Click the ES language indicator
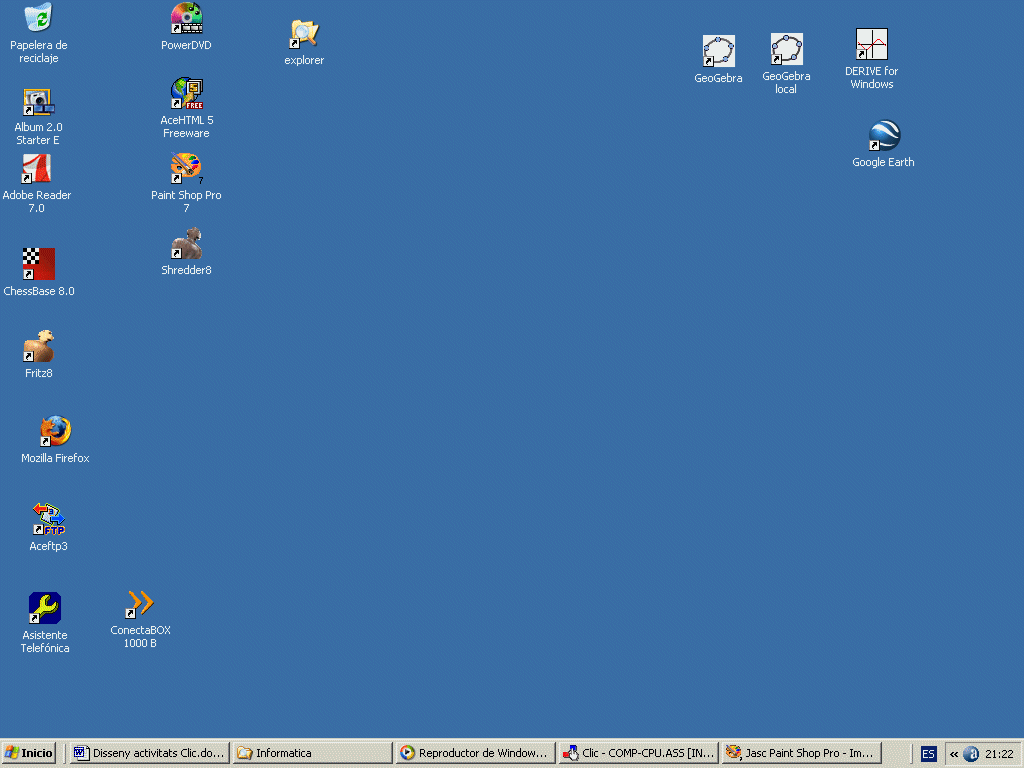Viewport: 1024px width, 768px height. point(928,754)
